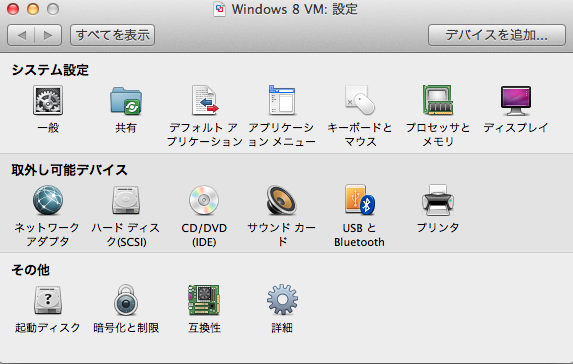Go back with the left arrow button
The image size is (573, 364).
pyautogui.click(x=21, y=35)
